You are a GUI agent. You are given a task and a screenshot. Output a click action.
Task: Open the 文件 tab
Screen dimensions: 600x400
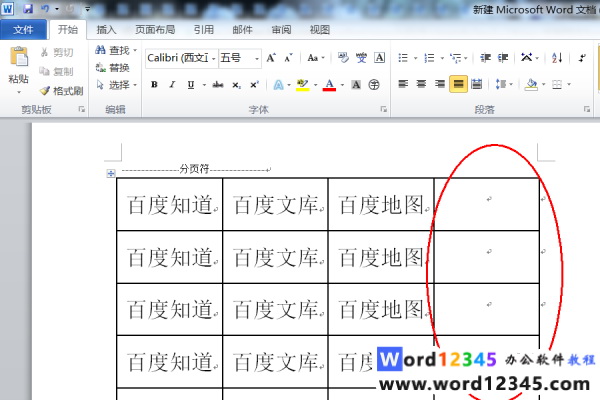point(23,29)
